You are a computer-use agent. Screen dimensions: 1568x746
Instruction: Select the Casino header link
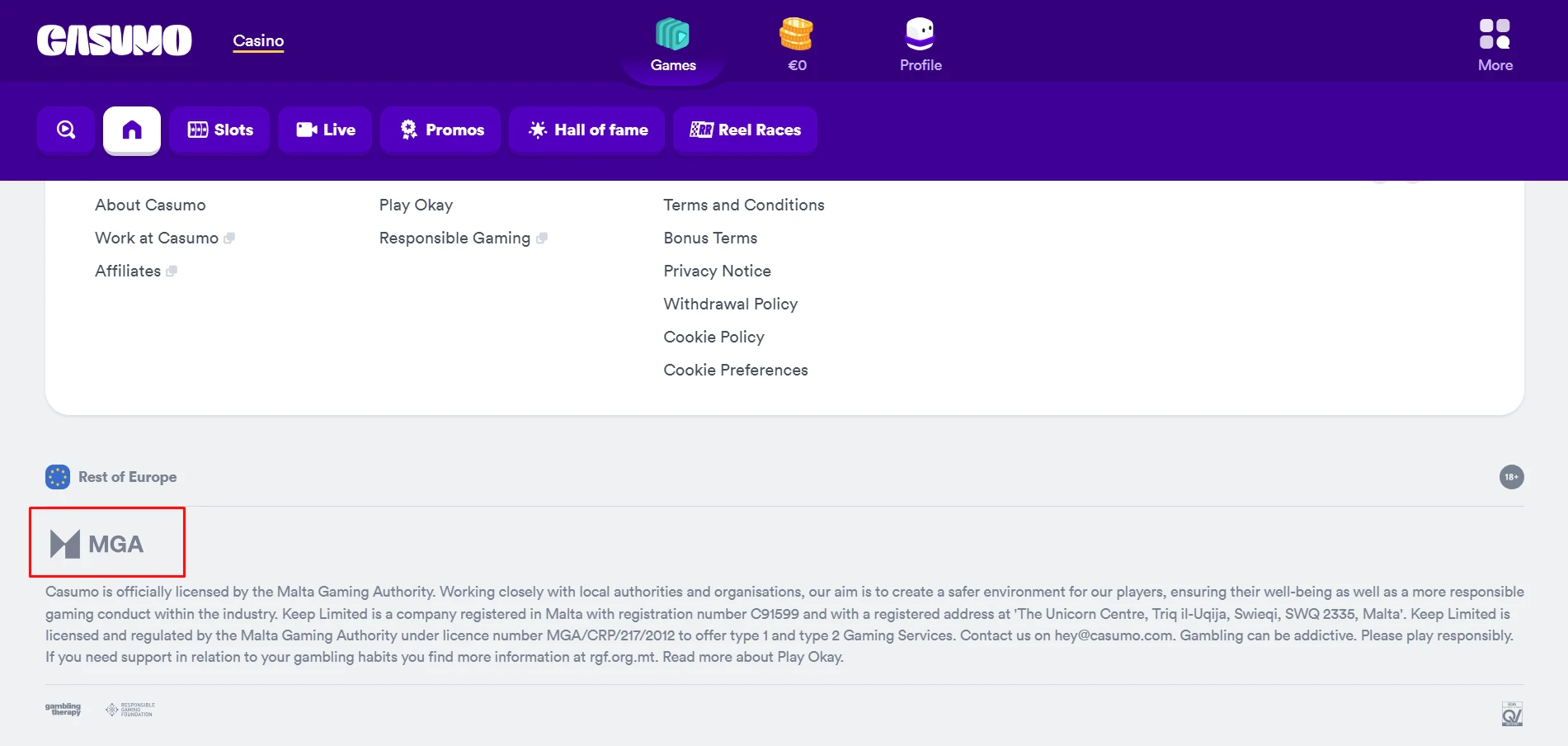tap(258, 40)
